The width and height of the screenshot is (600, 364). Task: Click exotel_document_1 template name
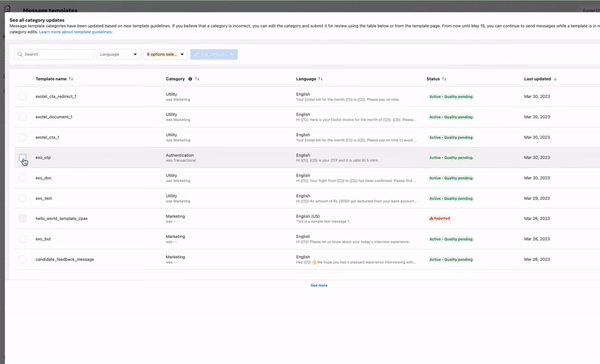(x=54, y=117)
